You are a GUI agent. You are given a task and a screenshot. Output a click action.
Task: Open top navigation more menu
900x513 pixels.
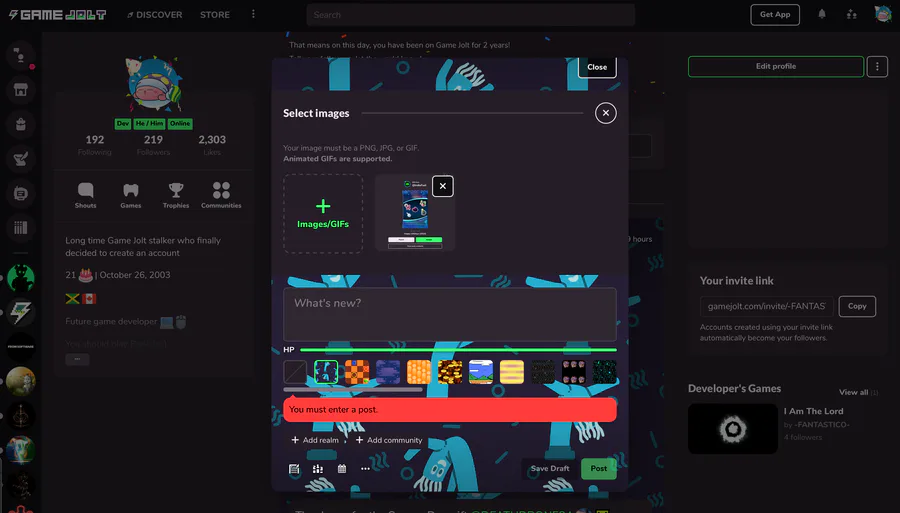(x=253, y=14)
